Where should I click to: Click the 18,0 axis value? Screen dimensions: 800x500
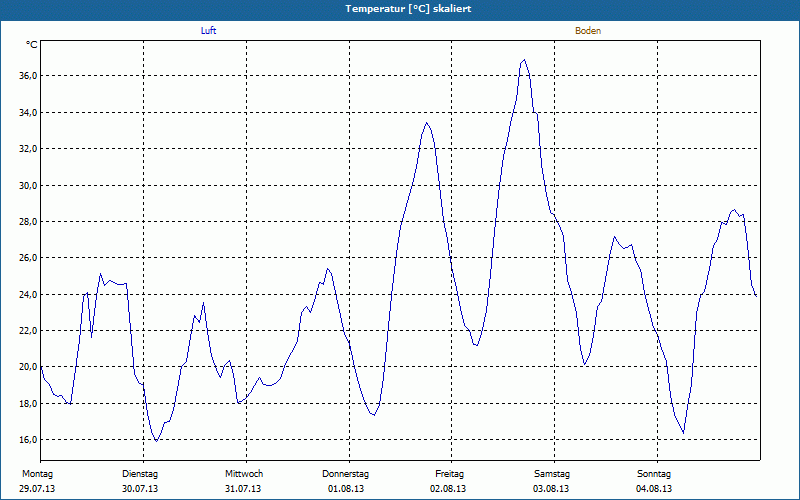27,404
